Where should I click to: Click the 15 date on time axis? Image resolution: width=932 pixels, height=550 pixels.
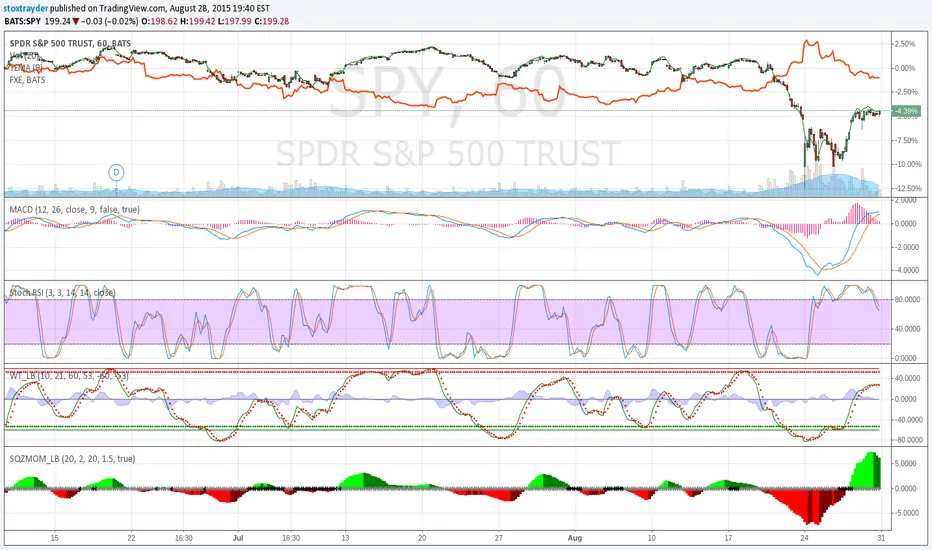[x=54, y=538]
